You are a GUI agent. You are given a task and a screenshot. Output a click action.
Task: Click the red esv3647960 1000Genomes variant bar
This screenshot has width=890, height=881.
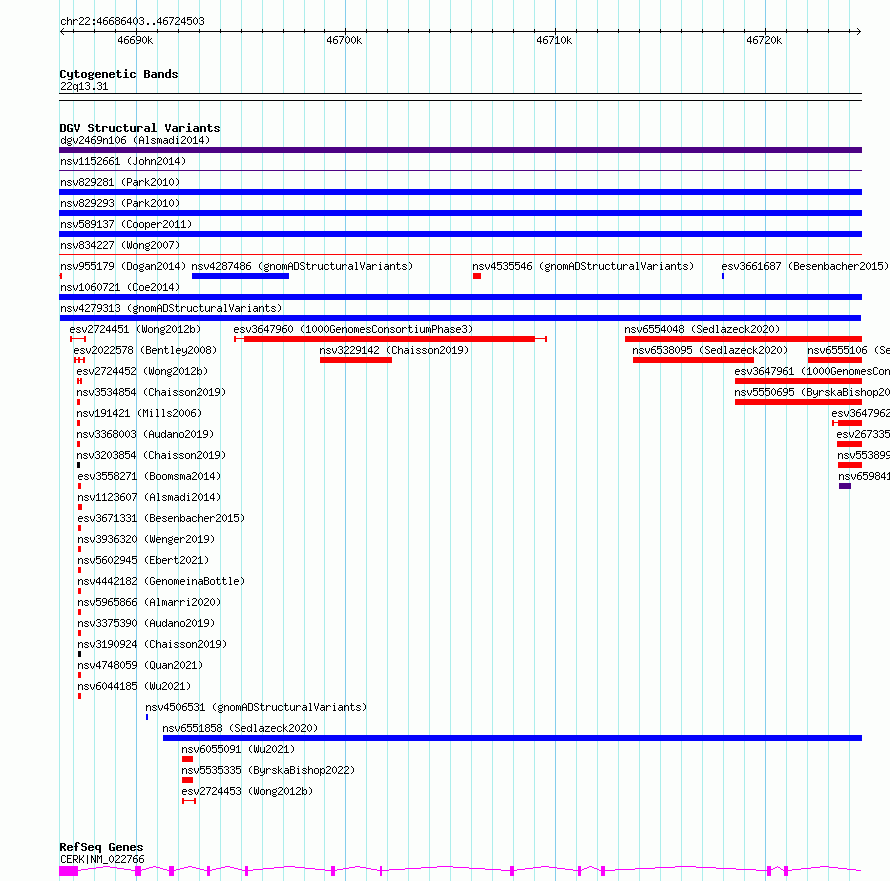point(389,339)
